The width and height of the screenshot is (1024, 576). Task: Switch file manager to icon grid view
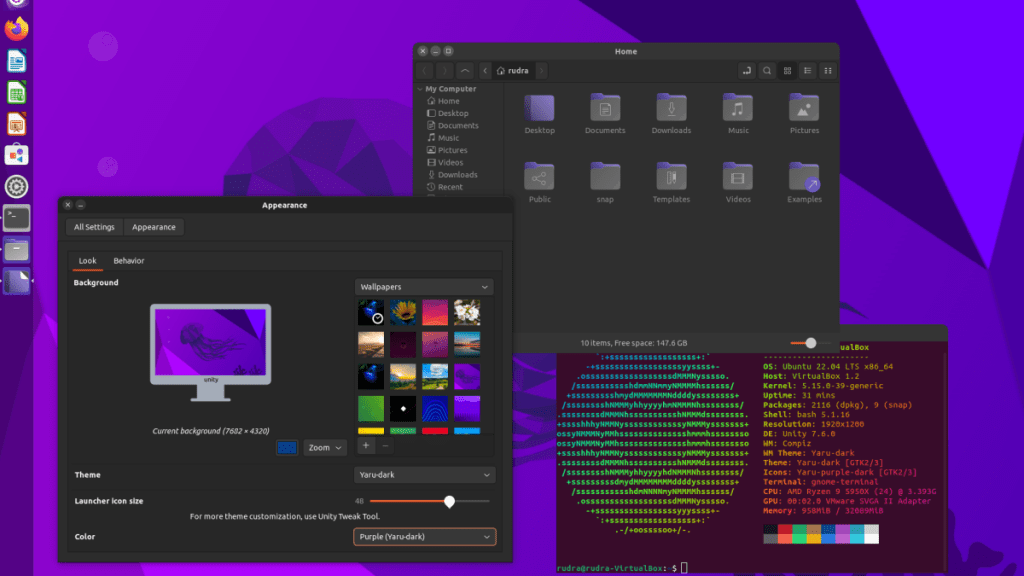tap(788, 70)
